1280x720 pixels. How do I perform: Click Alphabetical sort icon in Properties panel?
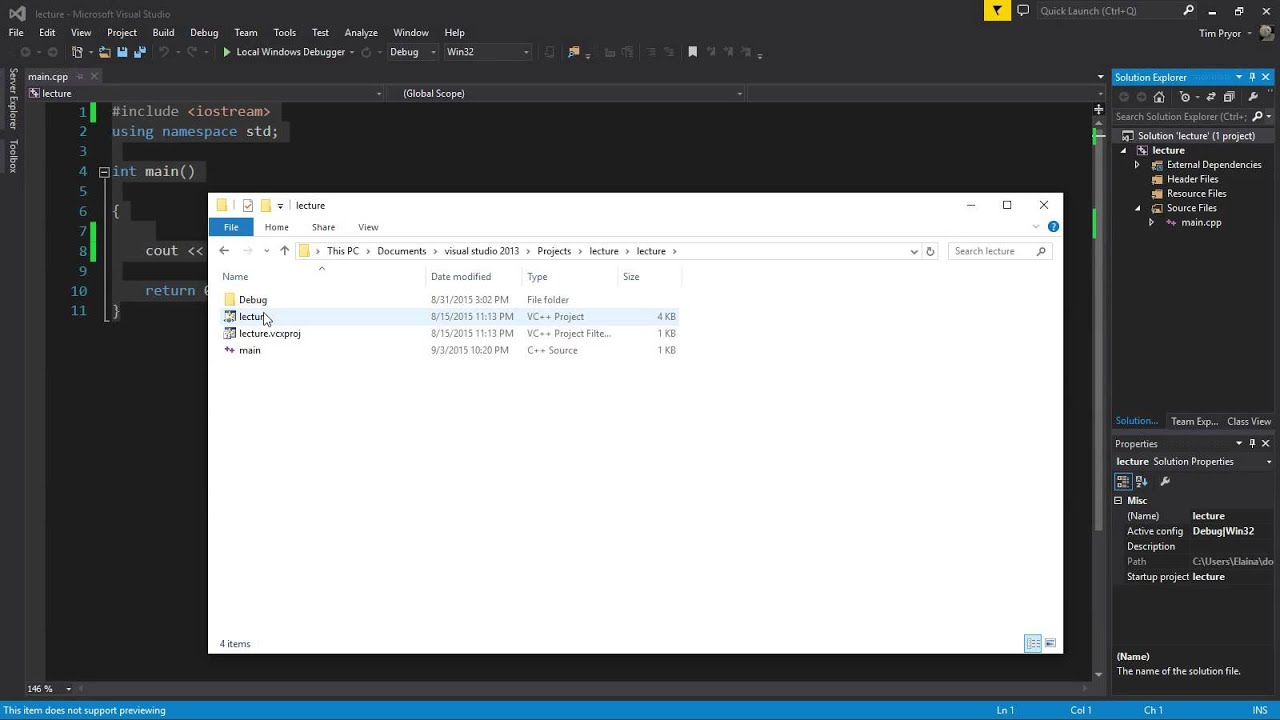(1141, 481)
